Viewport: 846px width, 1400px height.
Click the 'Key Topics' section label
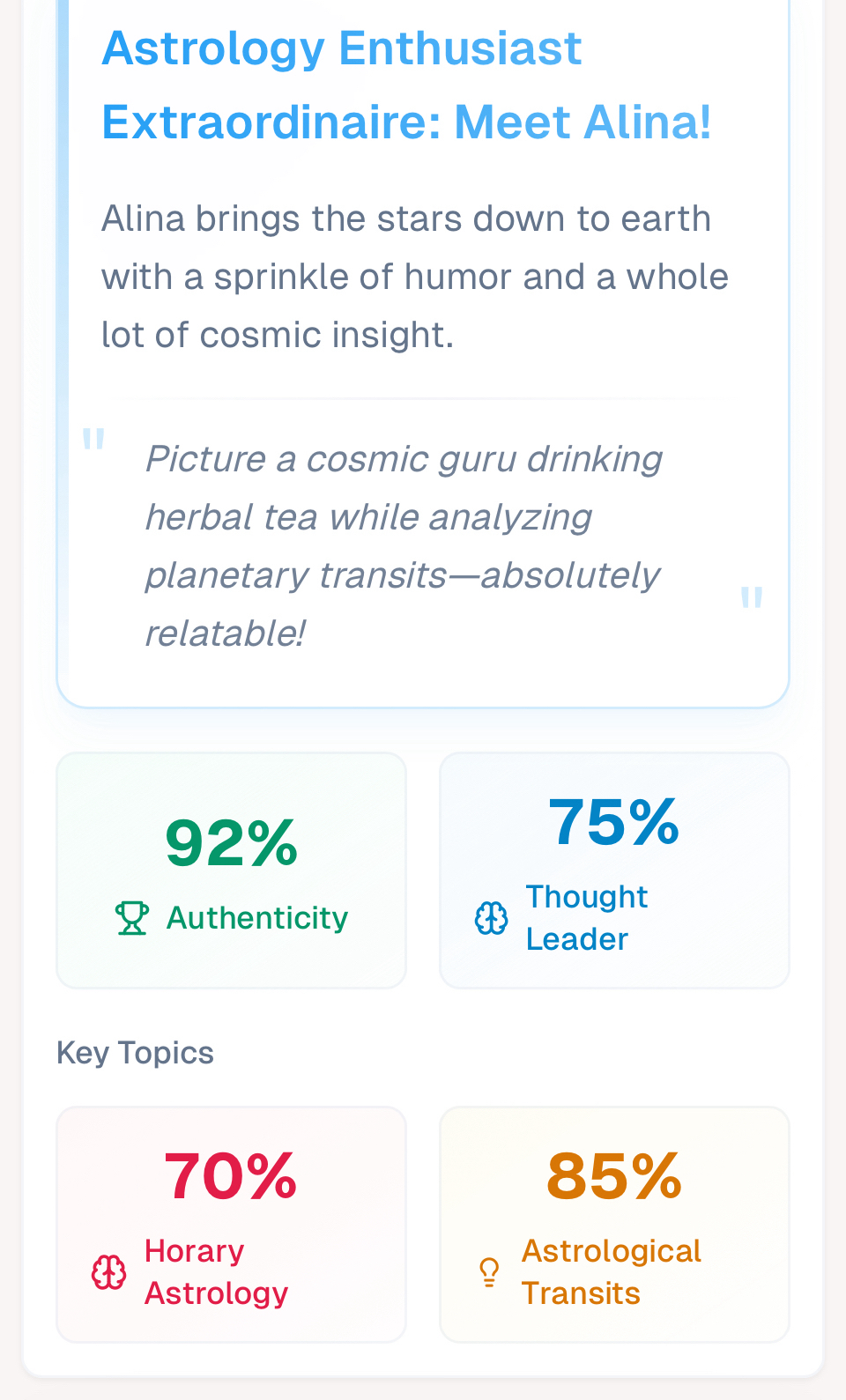(135, 1053)
